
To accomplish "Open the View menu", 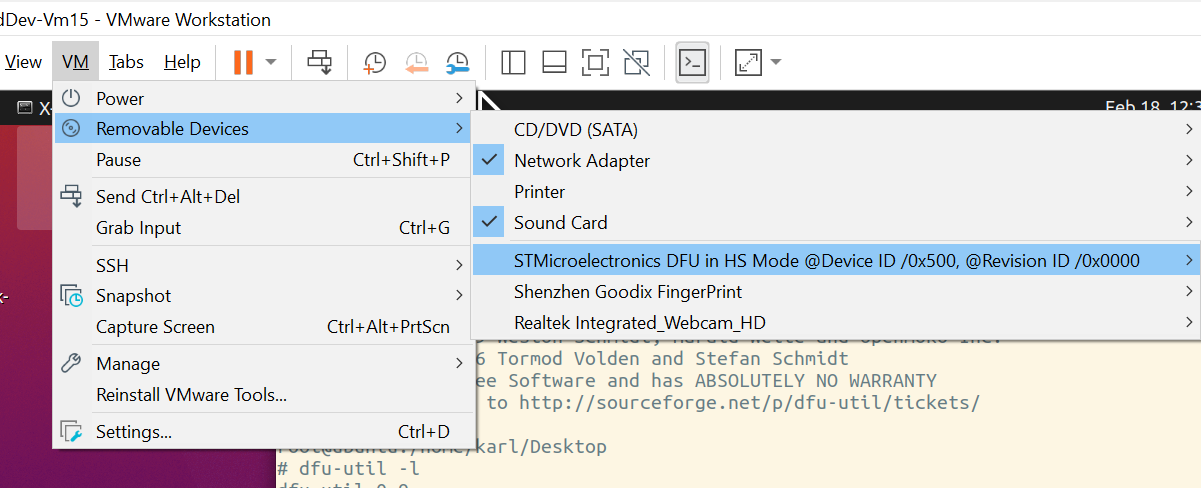I will (23, 62).
